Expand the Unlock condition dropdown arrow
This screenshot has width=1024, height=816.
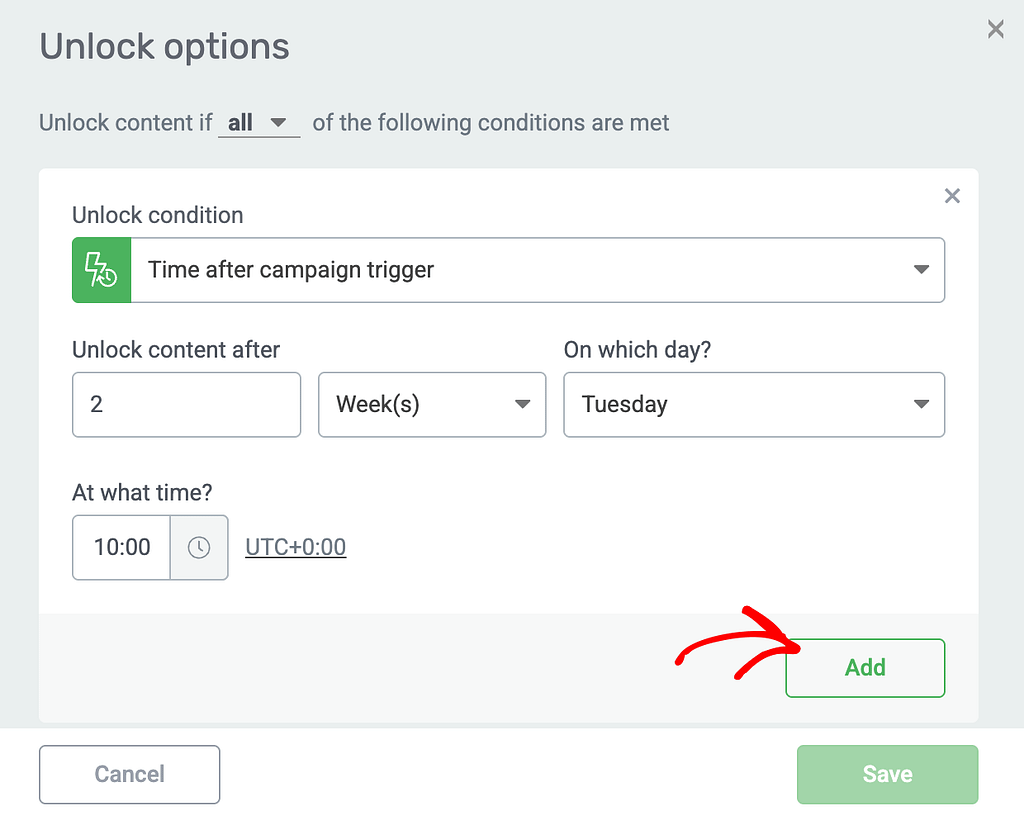tap(921, 269)
